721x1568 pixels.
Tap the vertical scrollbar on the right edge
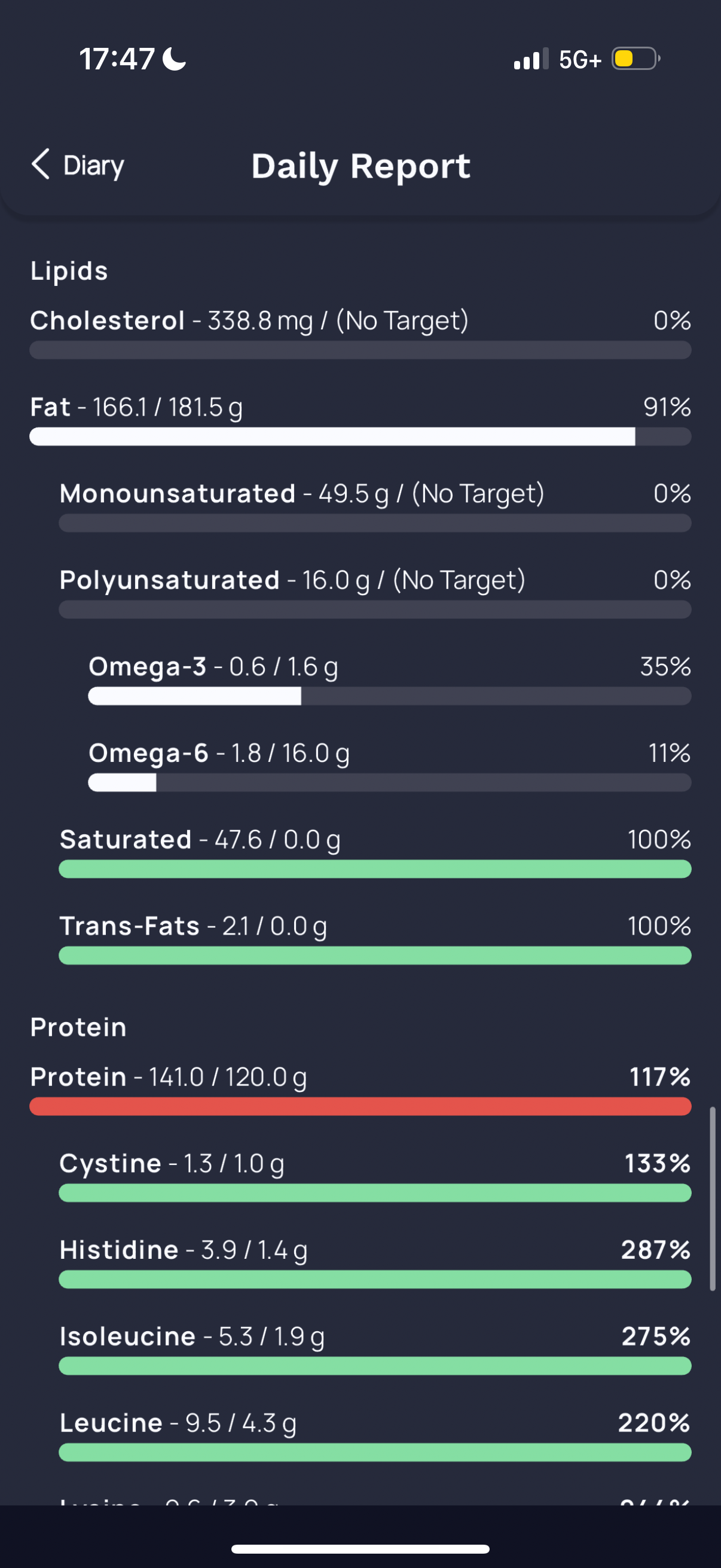[x=713, y=1198]
